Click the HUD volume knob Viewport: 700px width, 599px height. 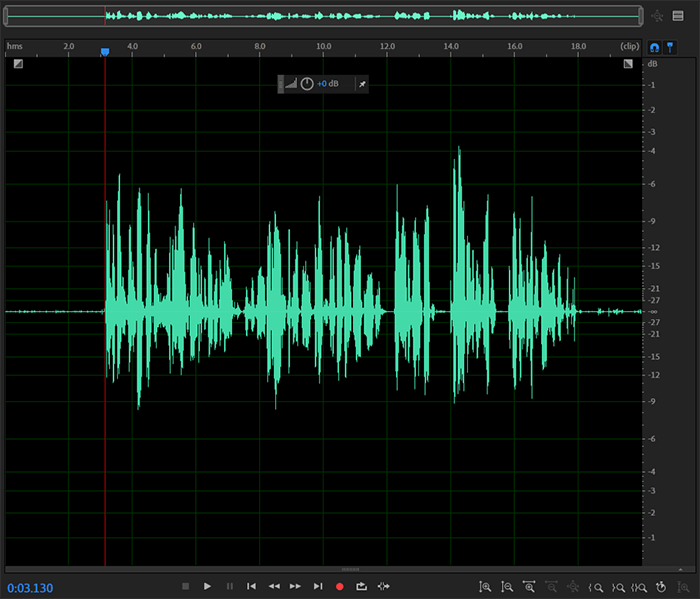click(x=307, y=84)
